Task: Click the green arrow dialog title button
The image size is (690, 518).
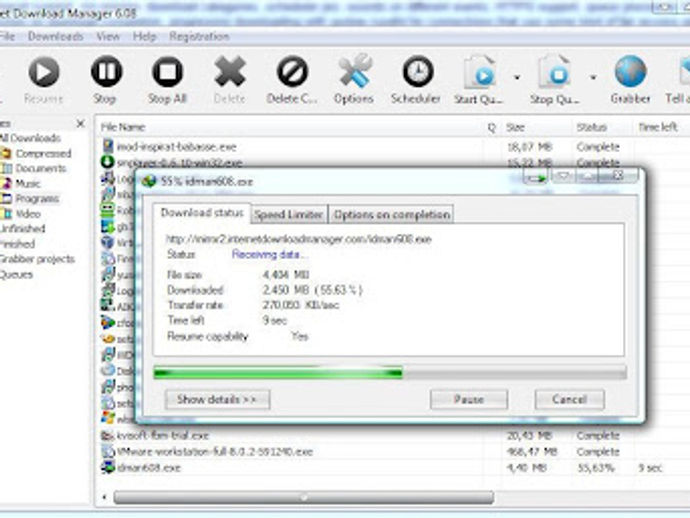Action: [536, 178]
